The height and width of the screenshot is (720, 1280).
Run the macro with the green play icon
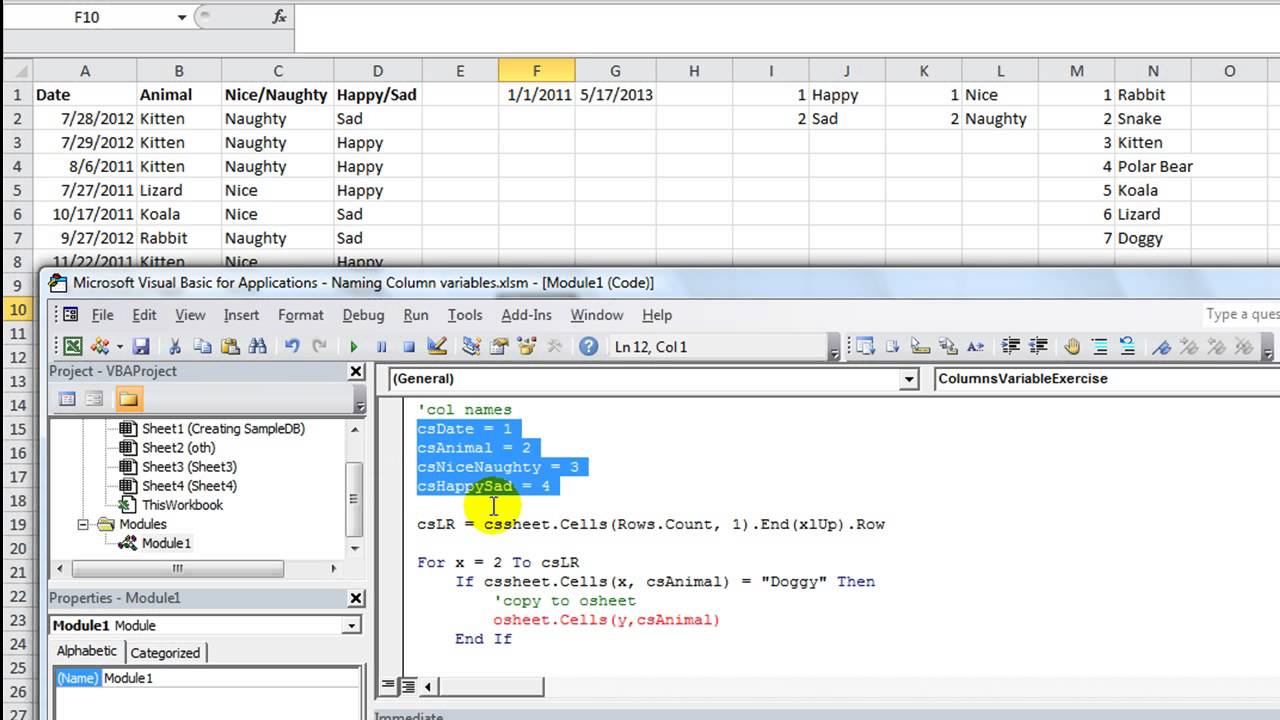(353, 347)
